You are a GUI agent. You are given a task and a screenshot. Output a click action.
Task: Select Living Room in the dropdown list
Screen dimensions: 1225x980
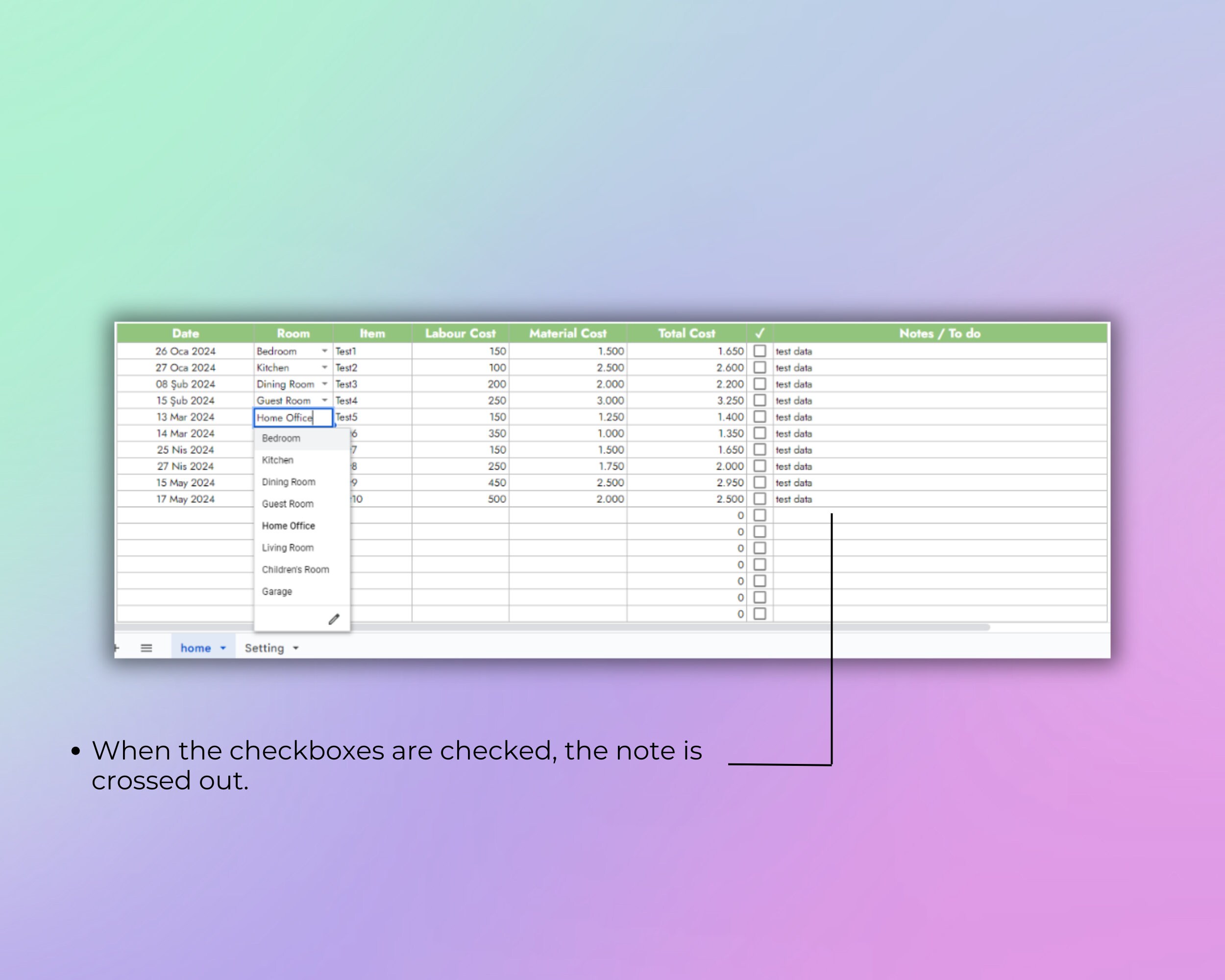(302, 548)
